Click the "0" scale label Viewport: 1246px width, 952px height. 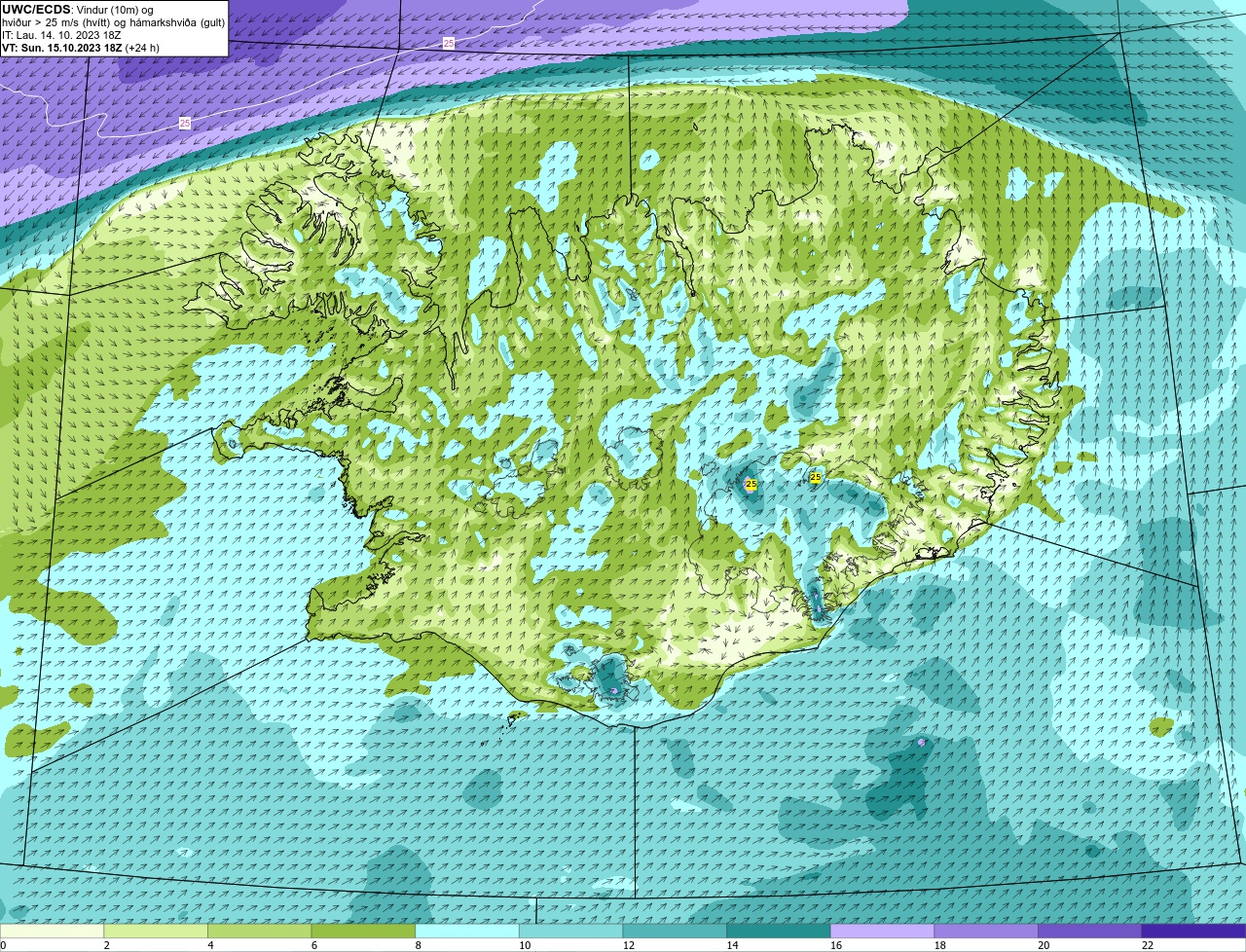pyautogui.click(x=3, y=945)
